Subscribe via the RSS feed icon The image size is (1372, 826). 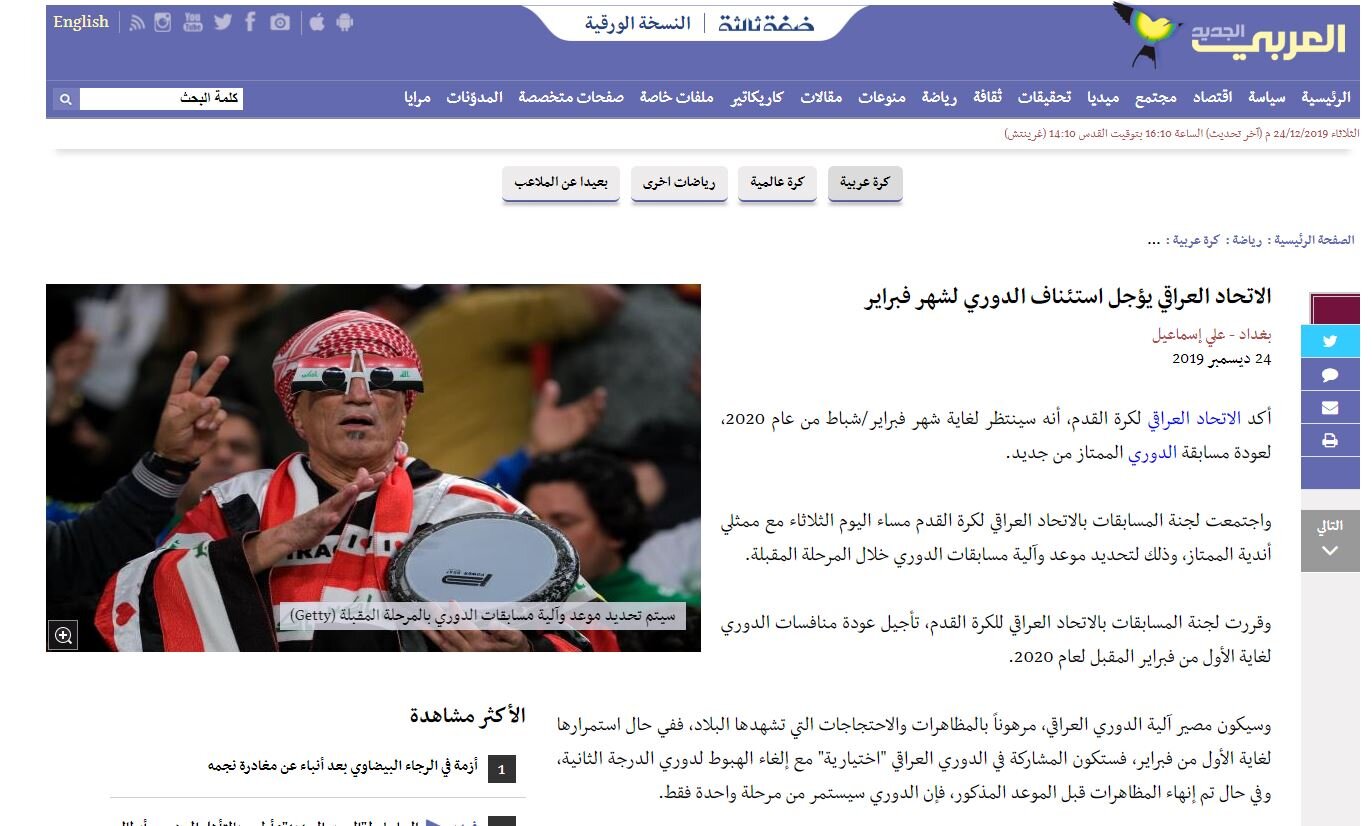pyautogui.click(x=136, y=21)
